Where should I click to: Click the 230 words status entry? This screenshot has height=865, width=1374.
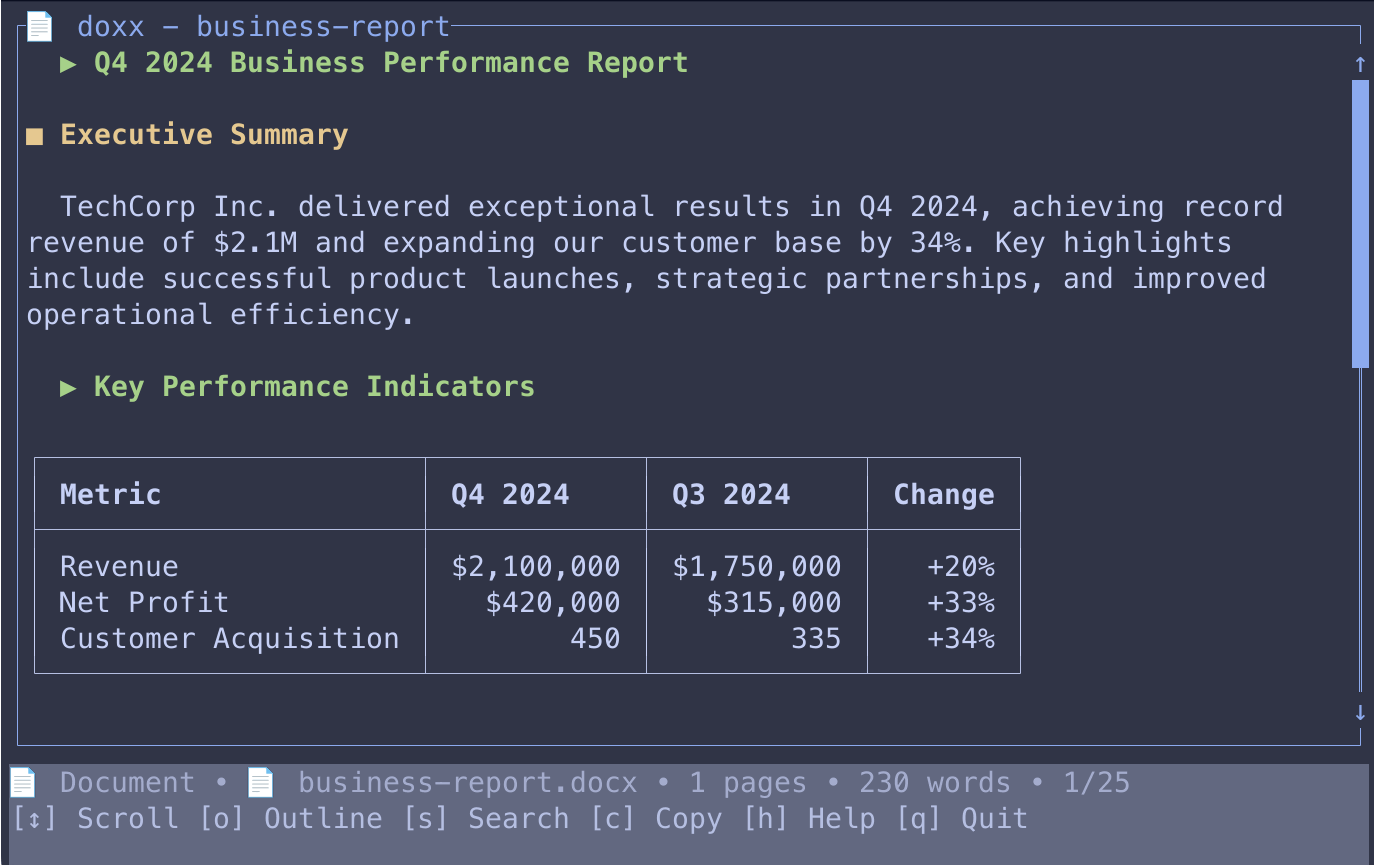point(934,783)
